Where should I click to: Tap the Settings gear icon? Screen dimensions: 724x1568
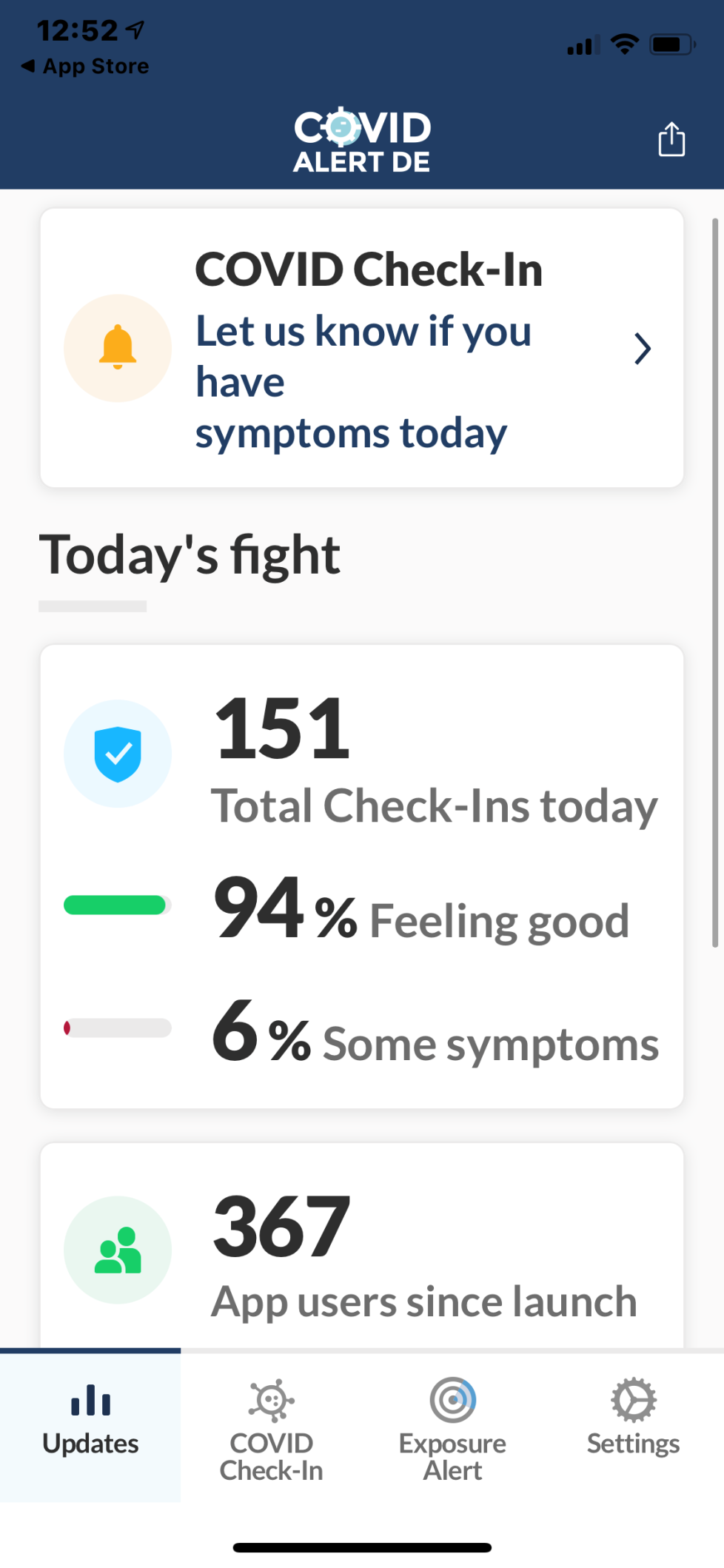tap(633, 1399)
